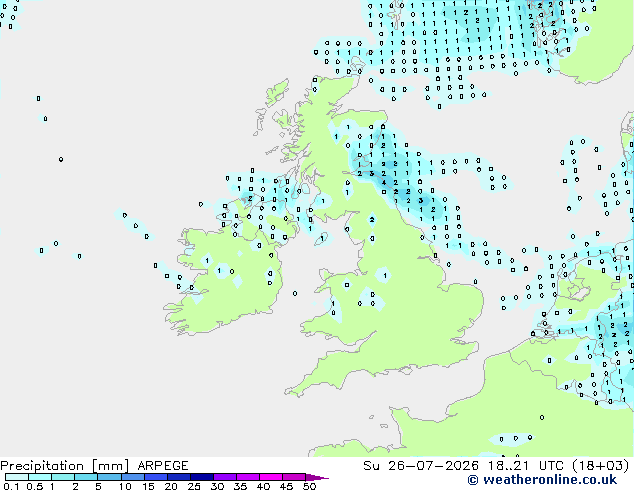This screenshot has height=490, width=634.
Task: Click the arrow tip above 50 on legend
Action: click(317, 477)
